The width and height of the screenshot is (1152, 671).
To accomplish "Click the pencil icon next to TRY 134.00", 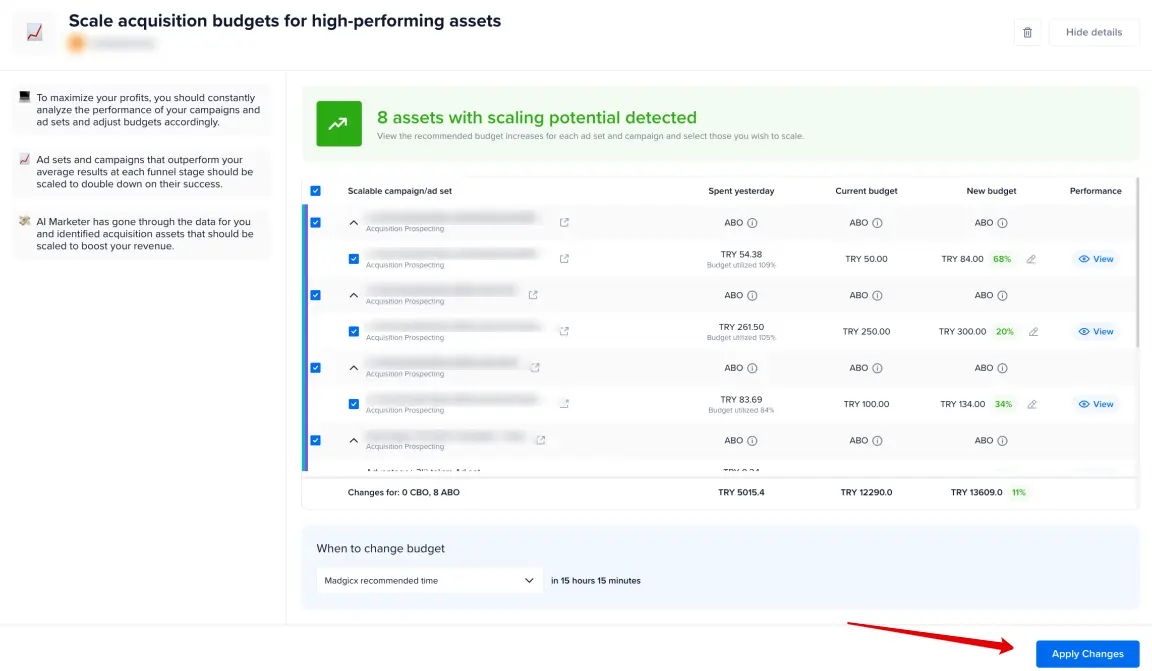I will 1034,403.
